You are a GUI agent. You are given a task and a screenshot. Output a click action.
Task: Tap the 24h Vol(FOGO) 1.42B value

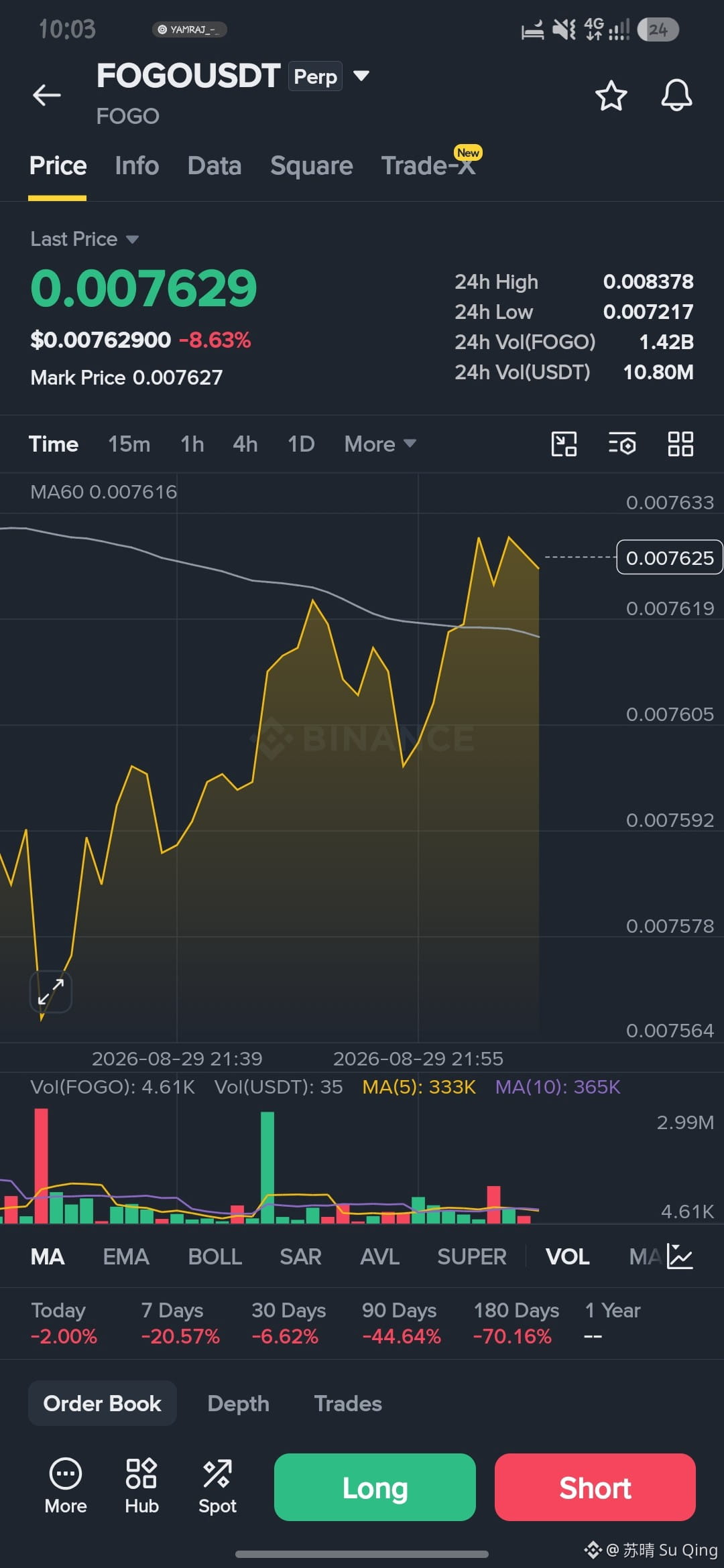click(x=666, y=342)
